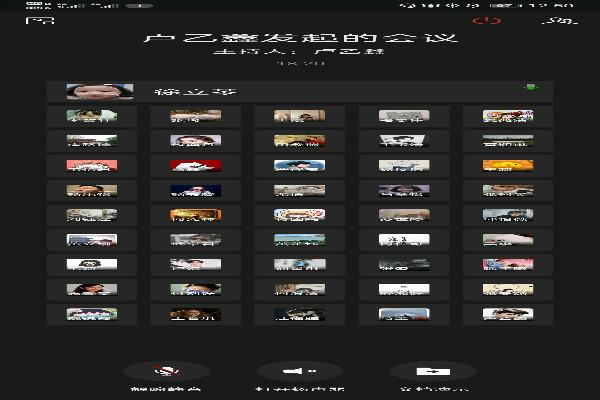Select the participant with the orange sunset avatar
The image size is (600, 400).
click(508, 165)
